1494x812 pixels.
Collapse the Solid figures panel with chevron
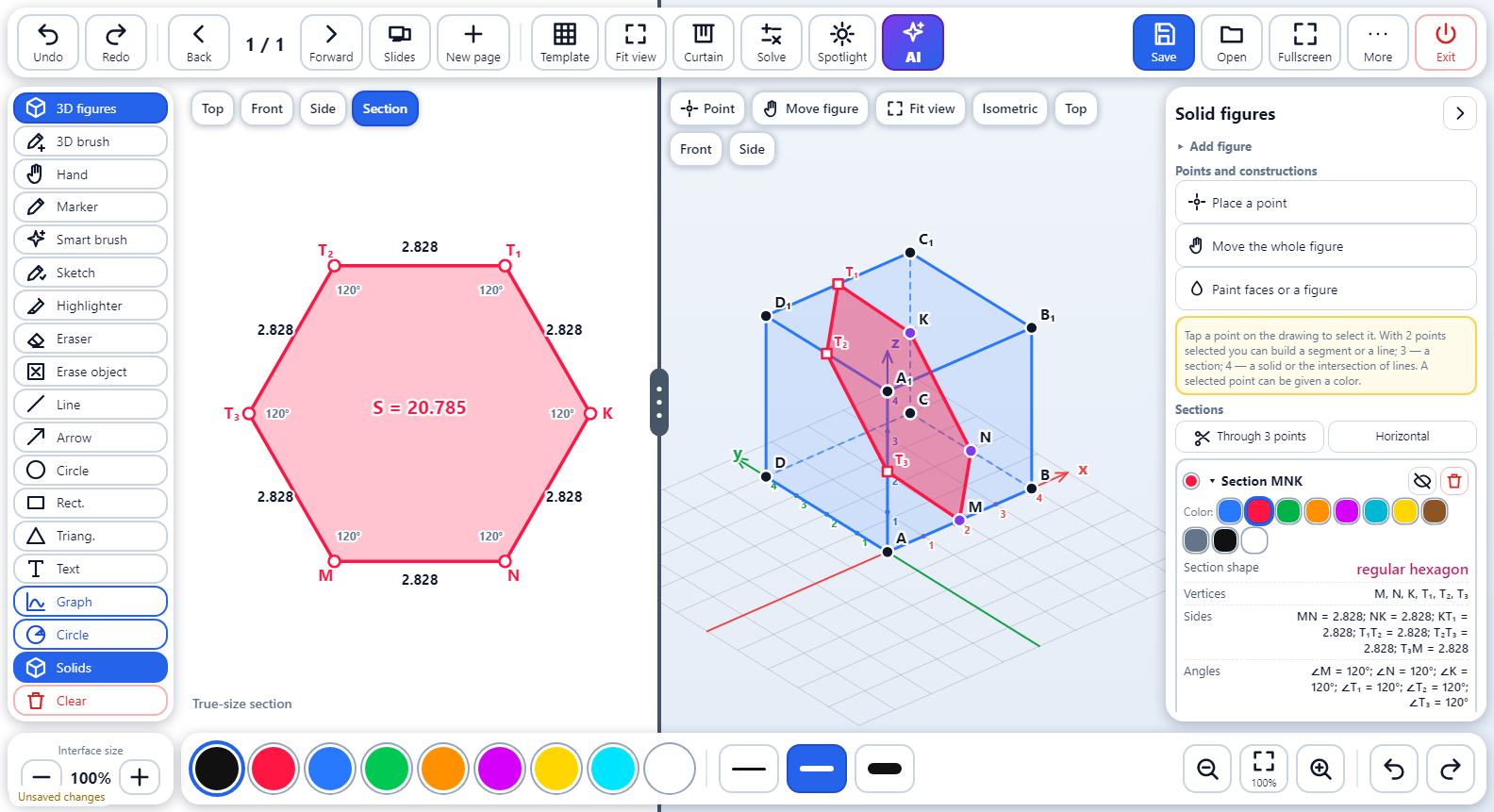tap(1460, 113)
